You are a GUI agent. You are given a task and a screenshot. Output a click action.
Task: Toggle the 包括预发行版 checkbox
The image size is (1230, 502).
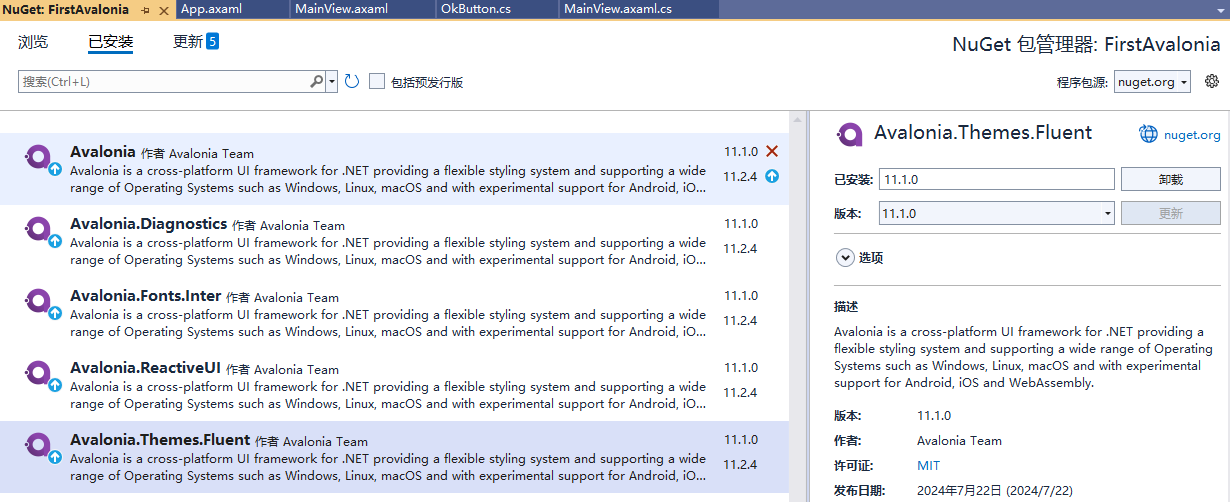click(x=377, y=81)
